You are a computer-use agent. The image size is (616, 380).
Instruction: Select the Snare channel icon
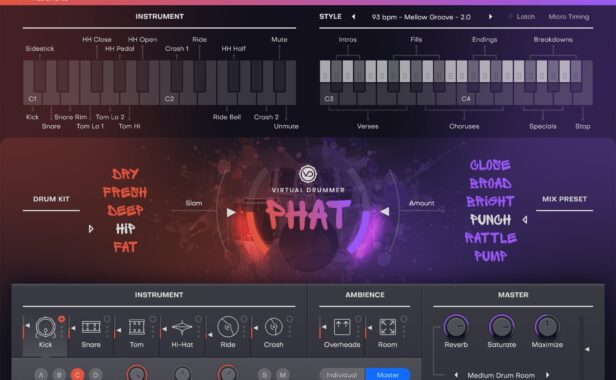coord(91,327)
